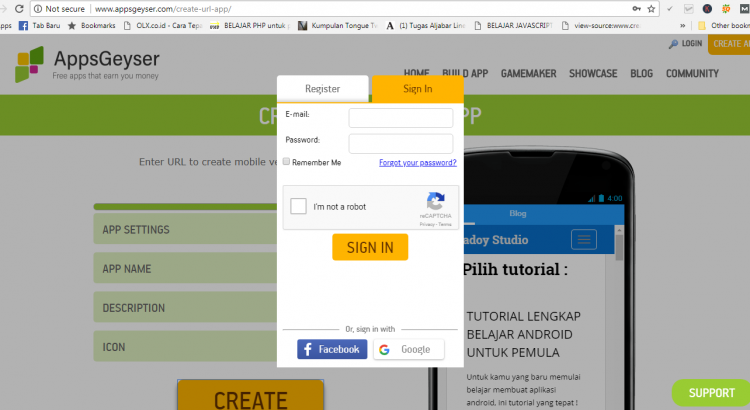750x410 pixels.
Task: Click the E-mail input field
Action: click(x=400, y=118)
